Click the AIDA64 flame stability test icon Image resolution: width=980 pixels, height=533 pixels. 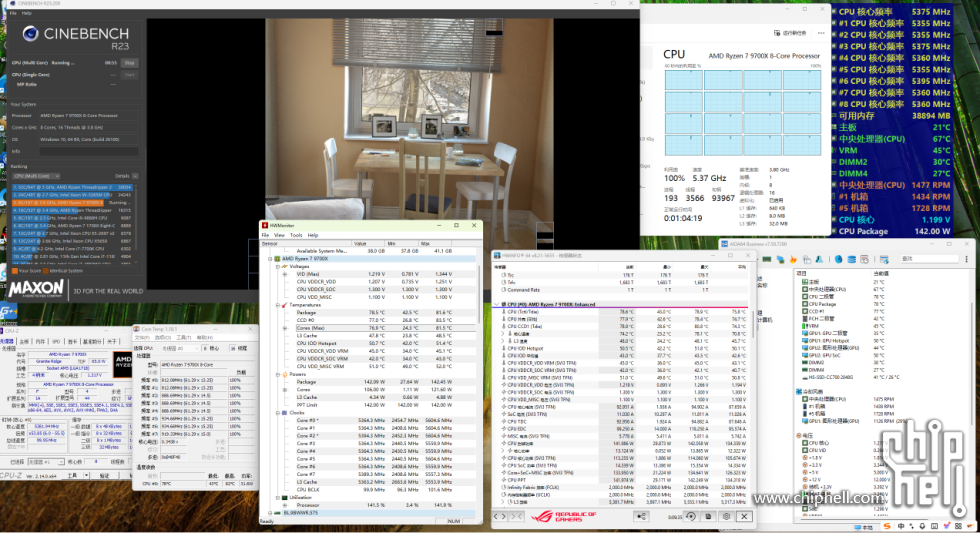pyautogui.click(x=793, y=259)
